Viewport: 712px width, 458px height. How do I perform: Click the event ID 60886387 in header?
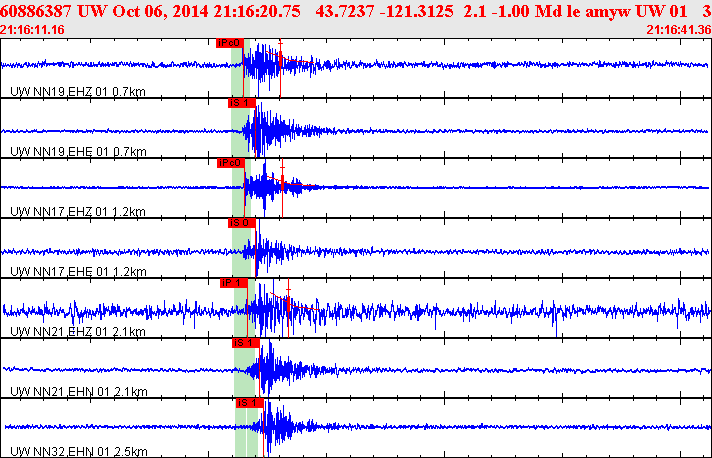[37, 11]
